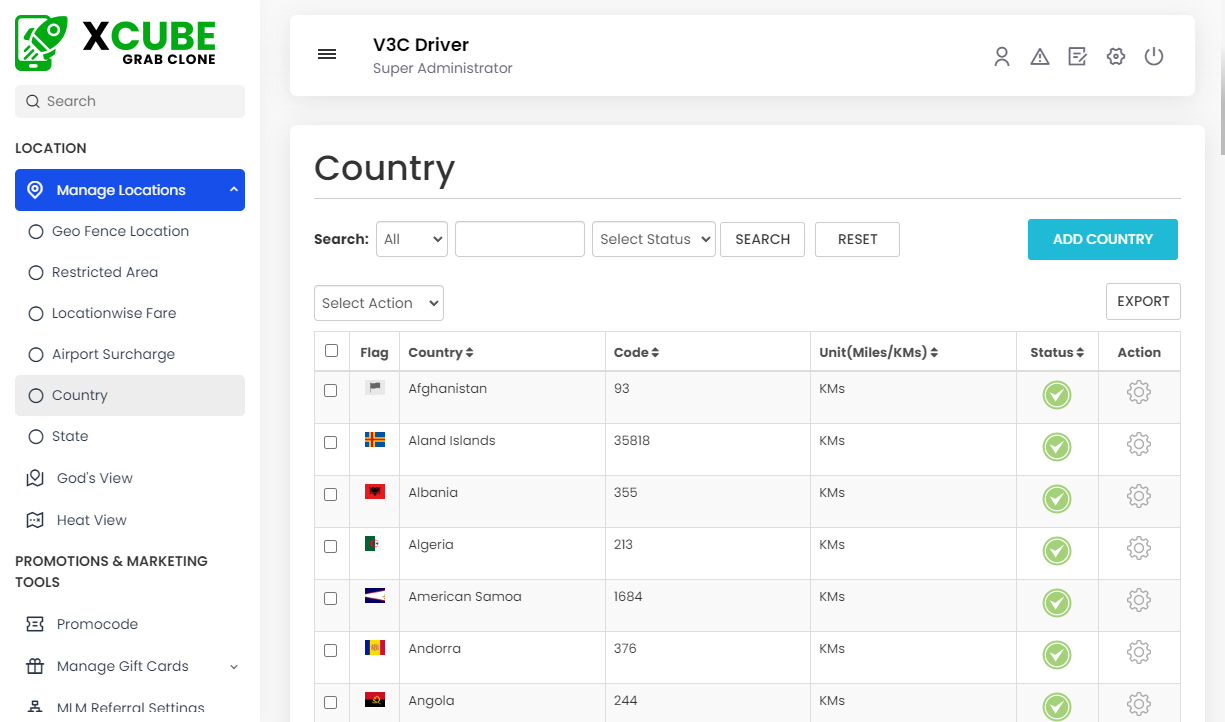Open the gear action icon for Afghanistan
The image size is (1225, 722).
coord(1139,391)
